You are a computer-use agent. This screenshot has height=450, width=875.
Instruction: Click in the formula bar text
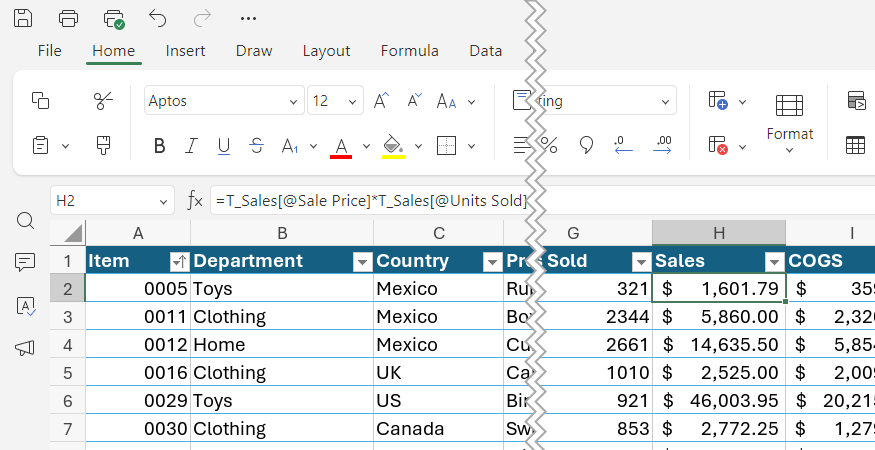[372, 200]
